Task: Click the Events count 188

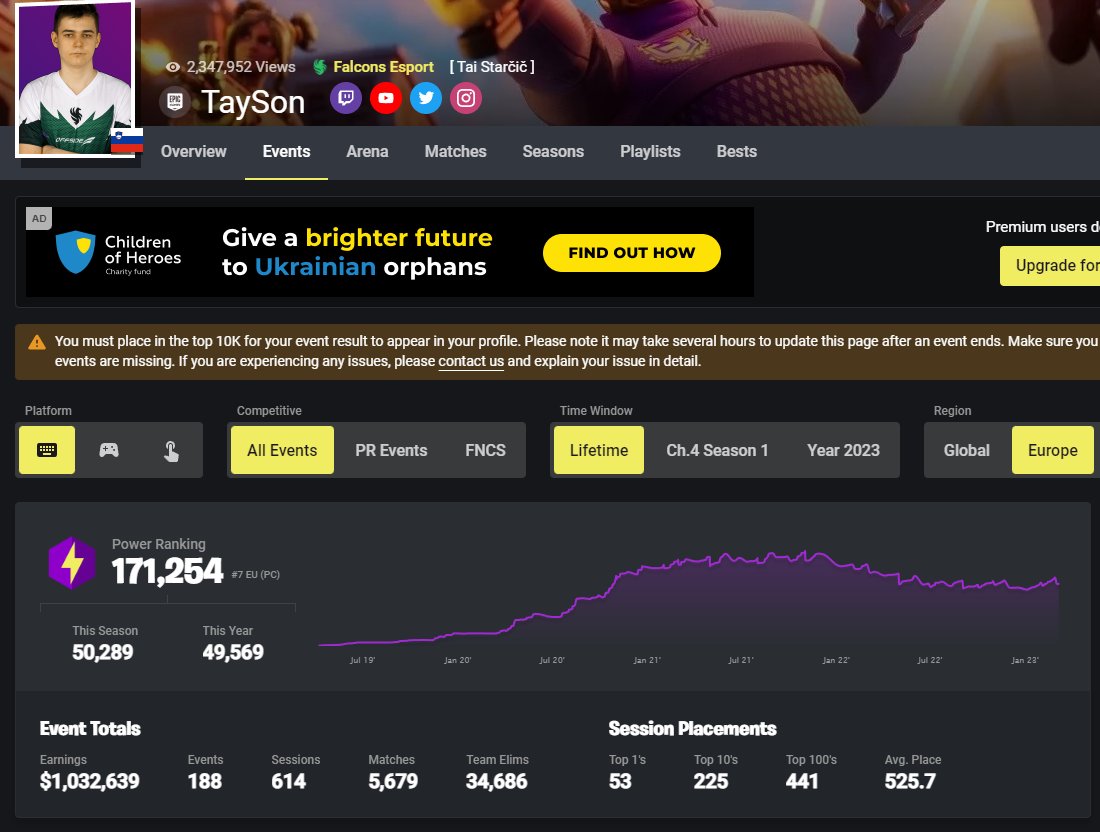Action: 205,781
